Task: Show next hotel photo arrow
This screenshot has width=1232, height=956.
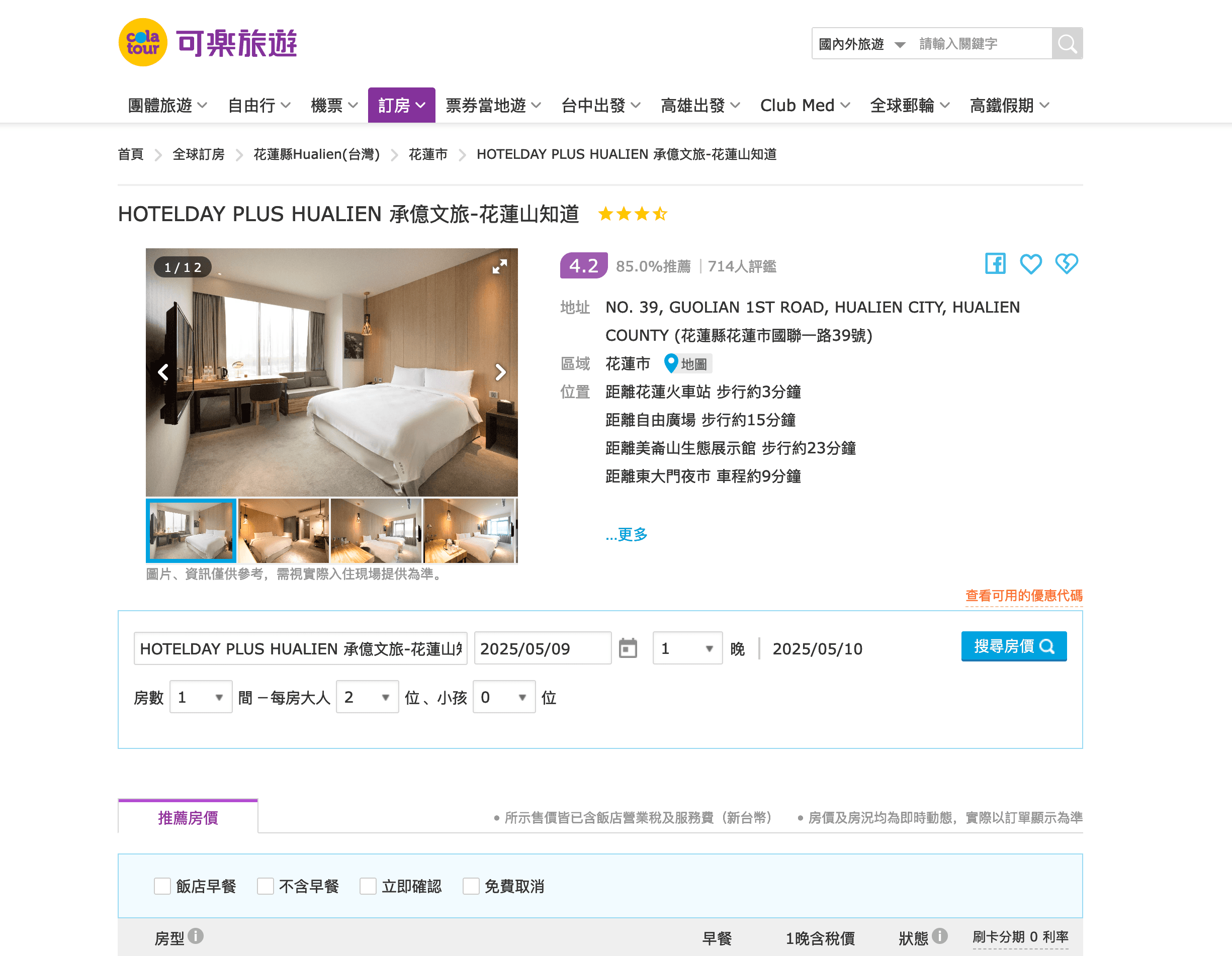Action: [500, 372]
